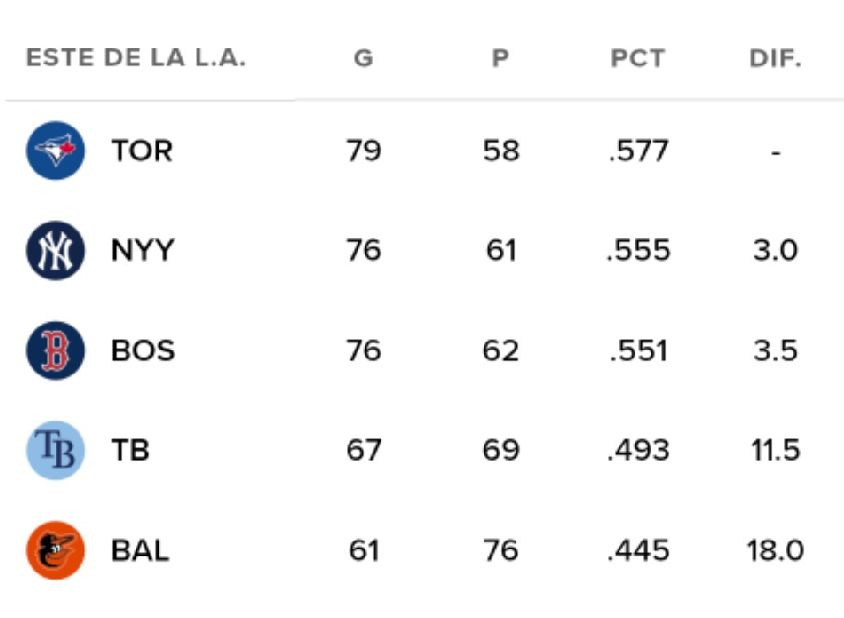Click the Yankees' 3.0 games-behind value

click(x=775, y=250)
